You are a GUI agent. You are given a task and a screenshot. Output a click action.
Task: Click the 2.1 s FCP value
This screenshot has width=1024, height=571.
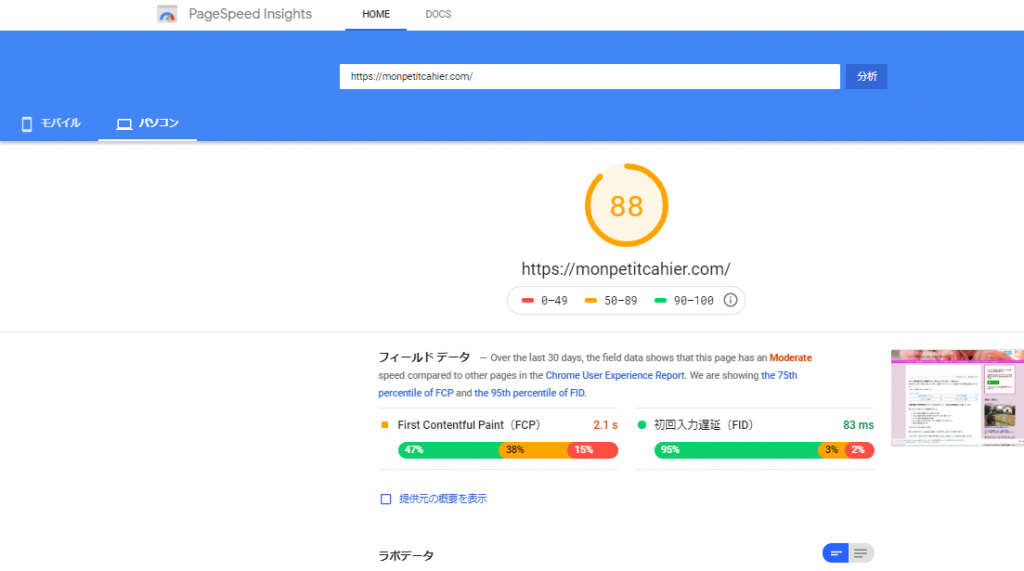(x=605, y=425)
